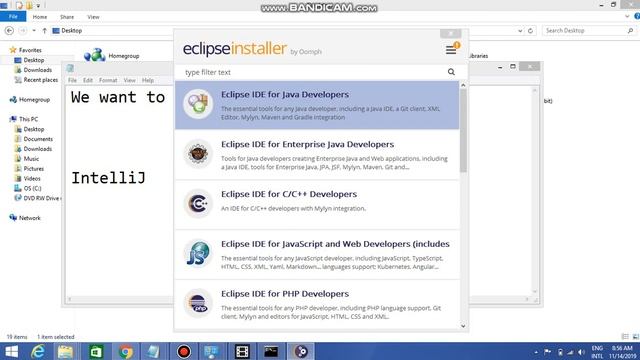
Task: Select Eclipse IDE for PHP Developers
Action: (317, 304)
